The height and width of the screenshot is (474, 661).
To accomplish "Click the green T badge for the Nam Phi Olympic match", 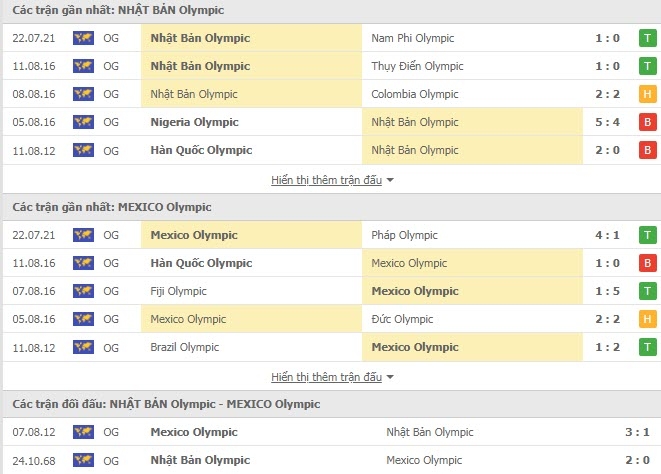I will point(648,38).
